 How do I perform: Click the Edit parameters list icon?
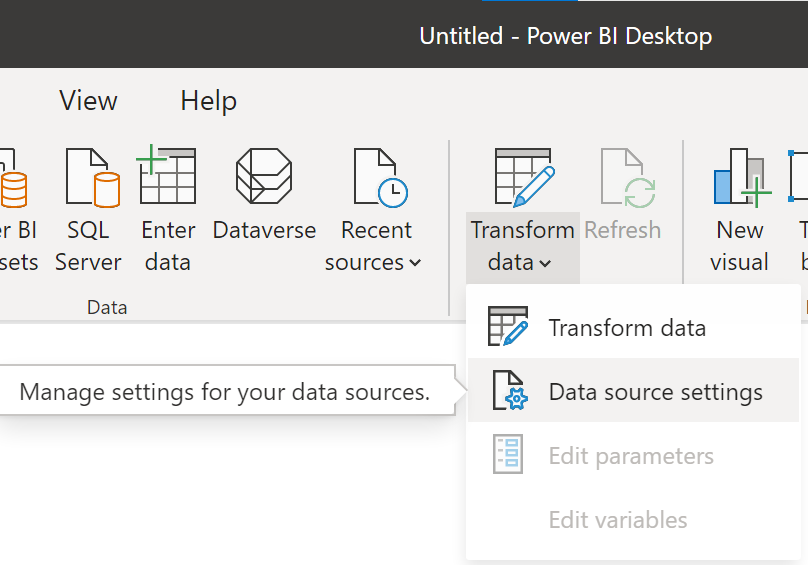tap(508, 454)
